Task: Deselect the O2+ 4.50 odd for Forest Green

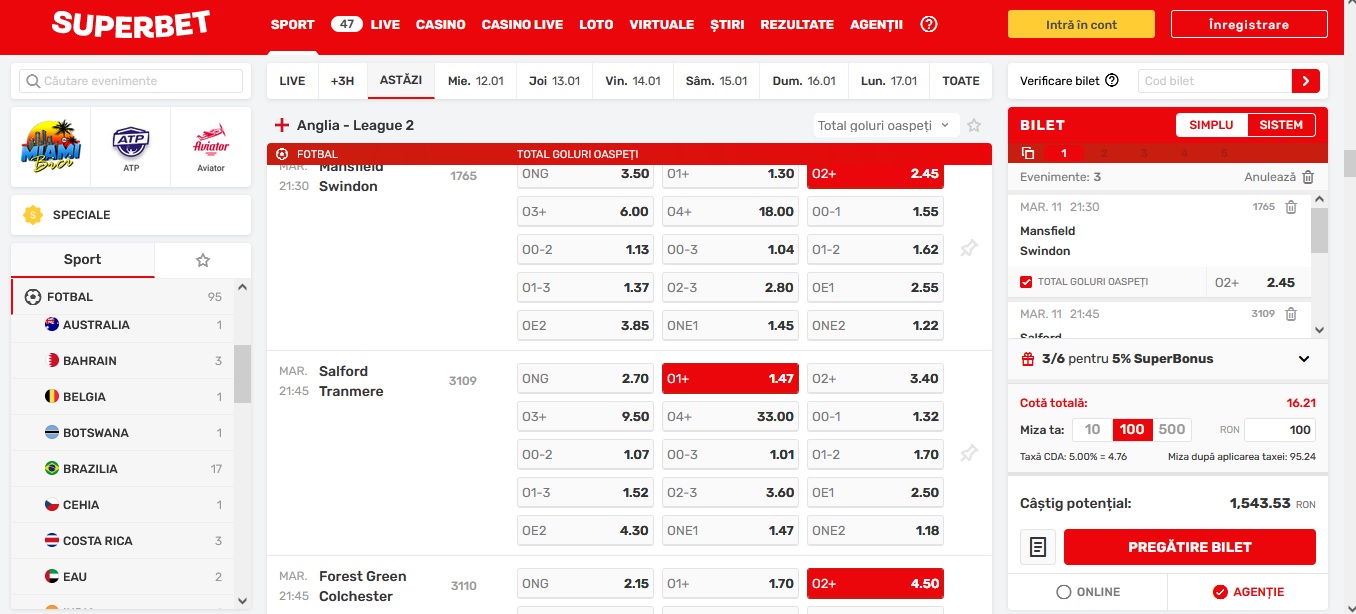Action: [x=875, y=584]
